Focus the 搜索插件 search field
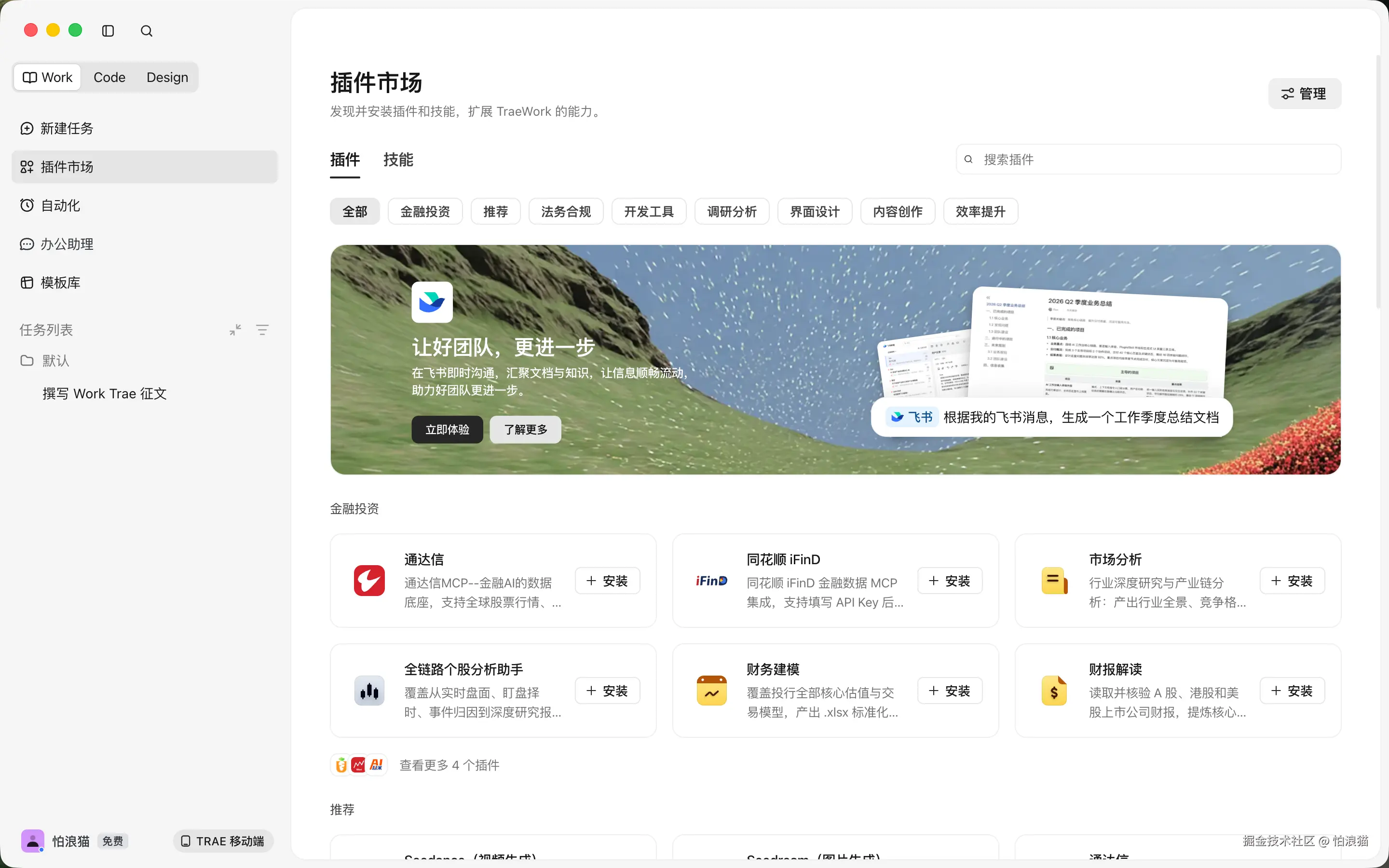Image resolution: width=1389 pixels, height=868 pixels. [1148, 159]
